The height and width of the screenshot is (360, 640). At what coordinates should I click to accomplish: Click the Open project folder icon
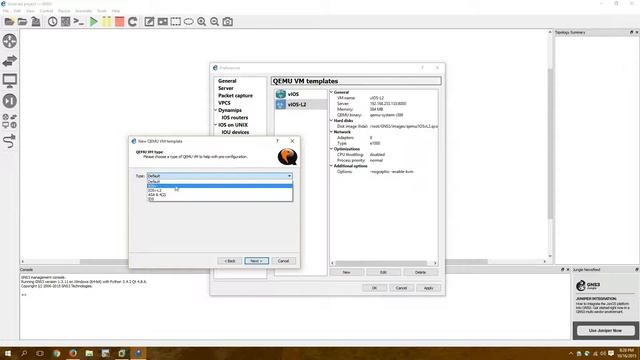click(x=22, y=22)
